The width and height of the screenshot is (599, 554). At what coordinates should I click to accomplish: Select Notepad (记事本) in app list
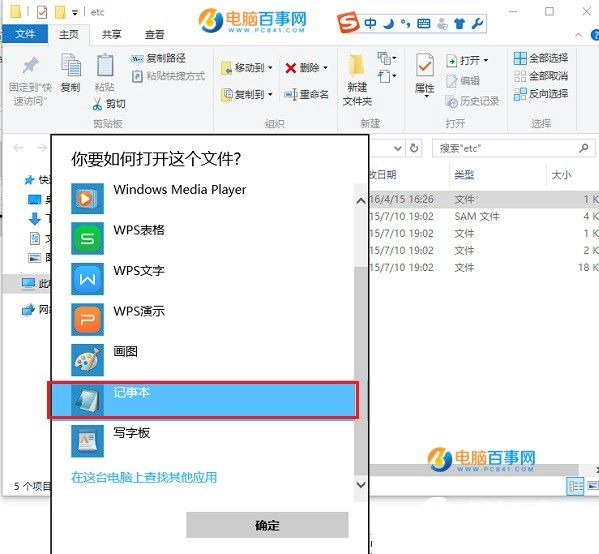tap(203, 400)
